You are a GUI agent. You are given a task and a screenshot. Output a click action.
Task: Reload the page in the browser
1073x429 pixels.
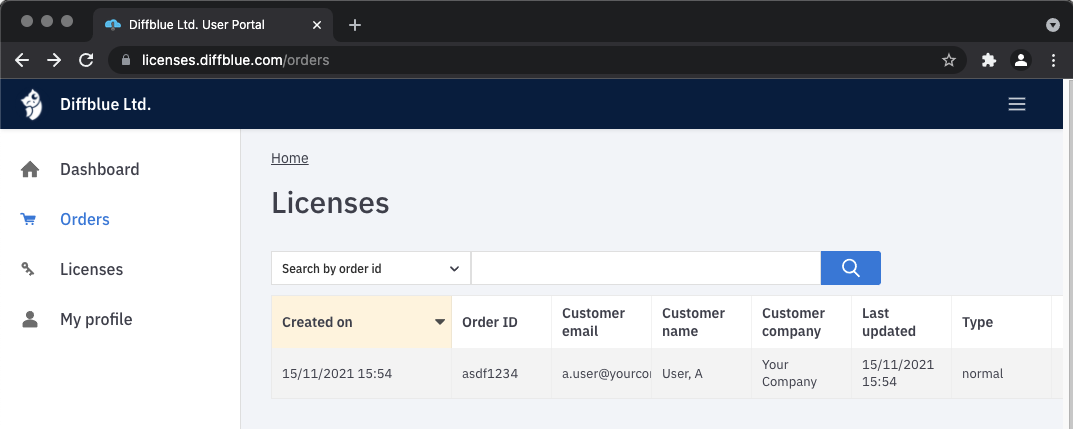(x=86, y=60)
